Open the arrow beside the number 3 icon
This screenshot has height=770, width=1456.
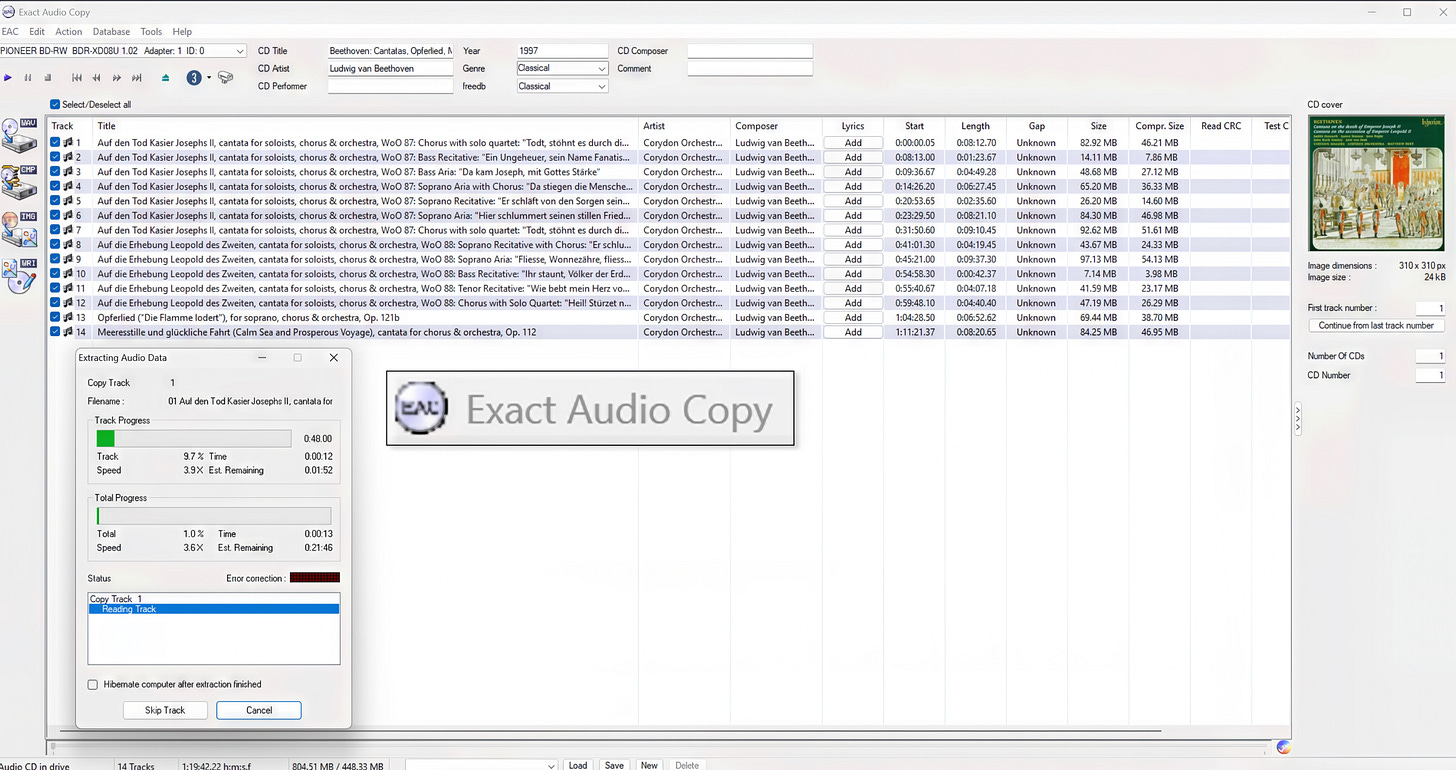point(209,78)
